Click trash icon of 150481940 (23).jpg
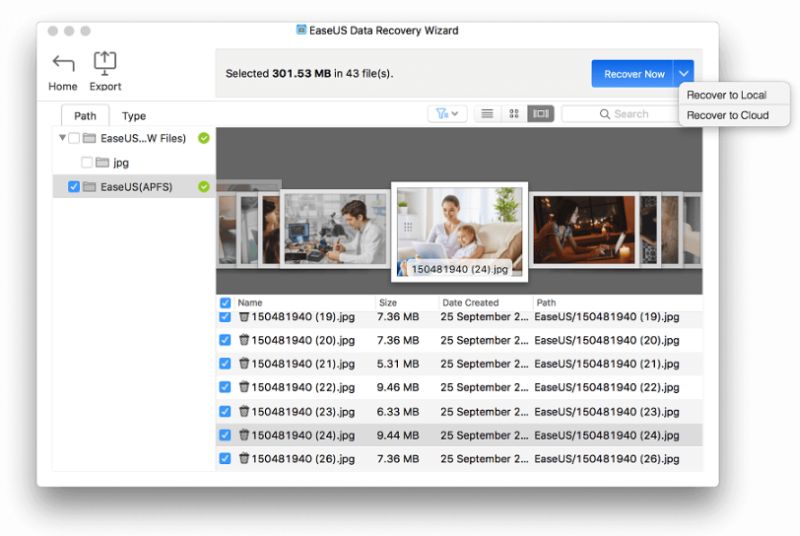Screen dimensions: 800x536 click(244, 411)
